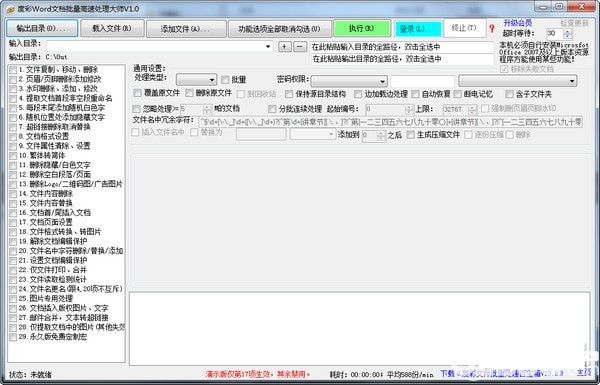Image resolution: width=600 pixels, height=385 pixels.
Task: Check function 10 繁体转简体
Action: [x=13, y=156]
